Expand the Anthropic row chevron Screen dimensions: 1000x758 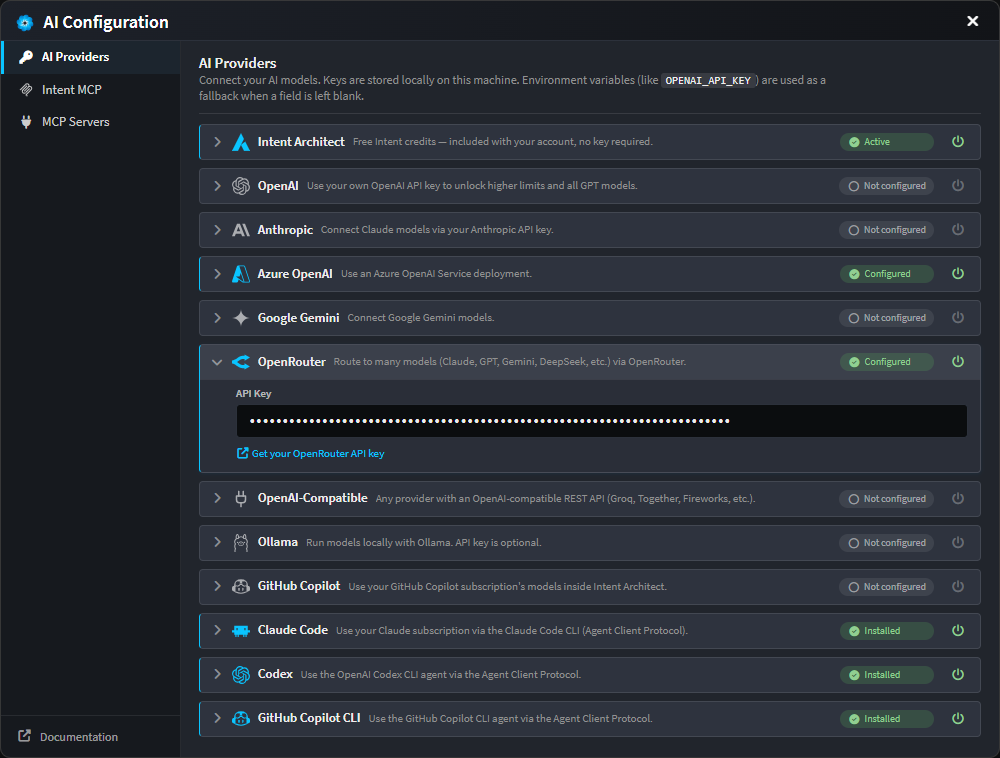pyautogui.click(x=217, y=230)
